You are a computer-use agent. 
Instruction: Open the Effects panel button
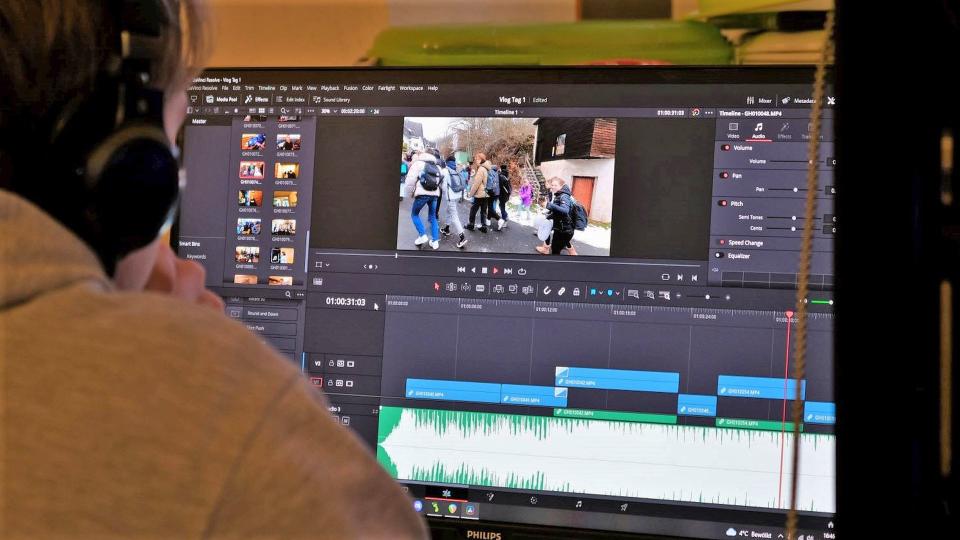257,99
